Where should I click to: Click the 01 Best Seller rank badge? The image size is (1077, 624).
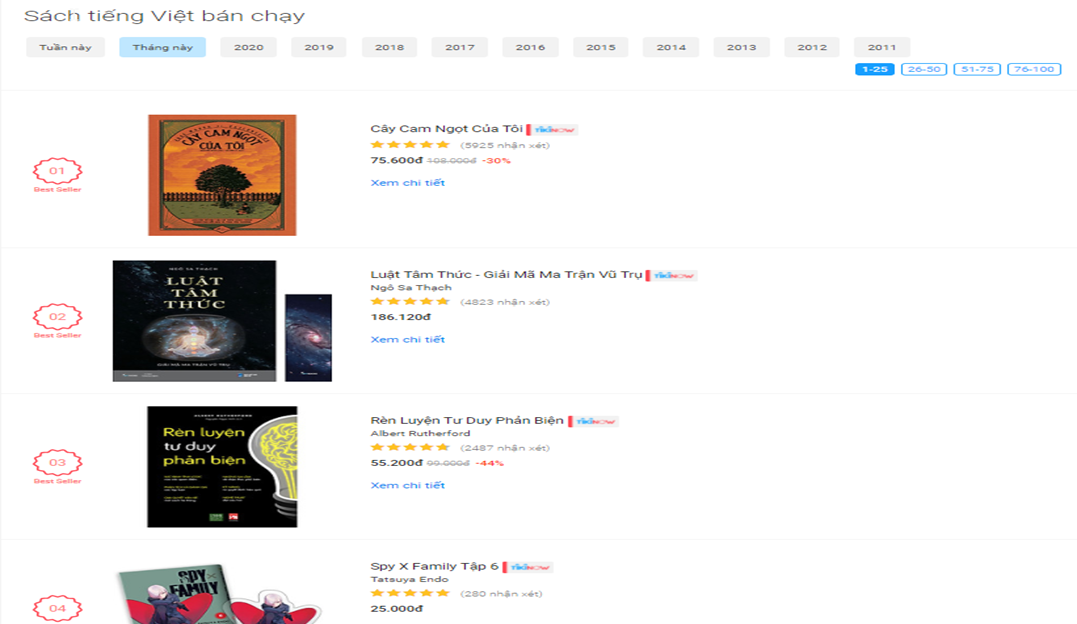pos(58,175)
